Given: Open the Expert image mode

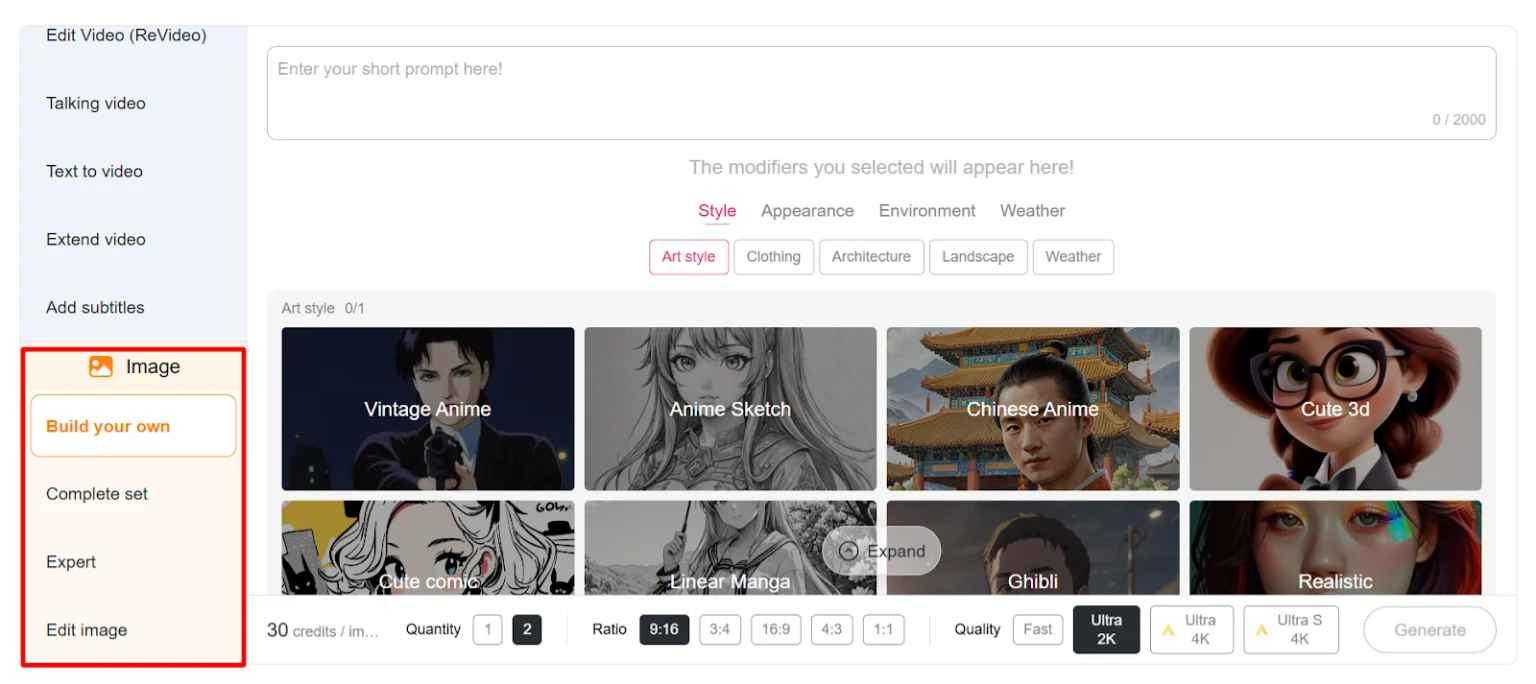Looking at the screenshot, I should point(70,562).
